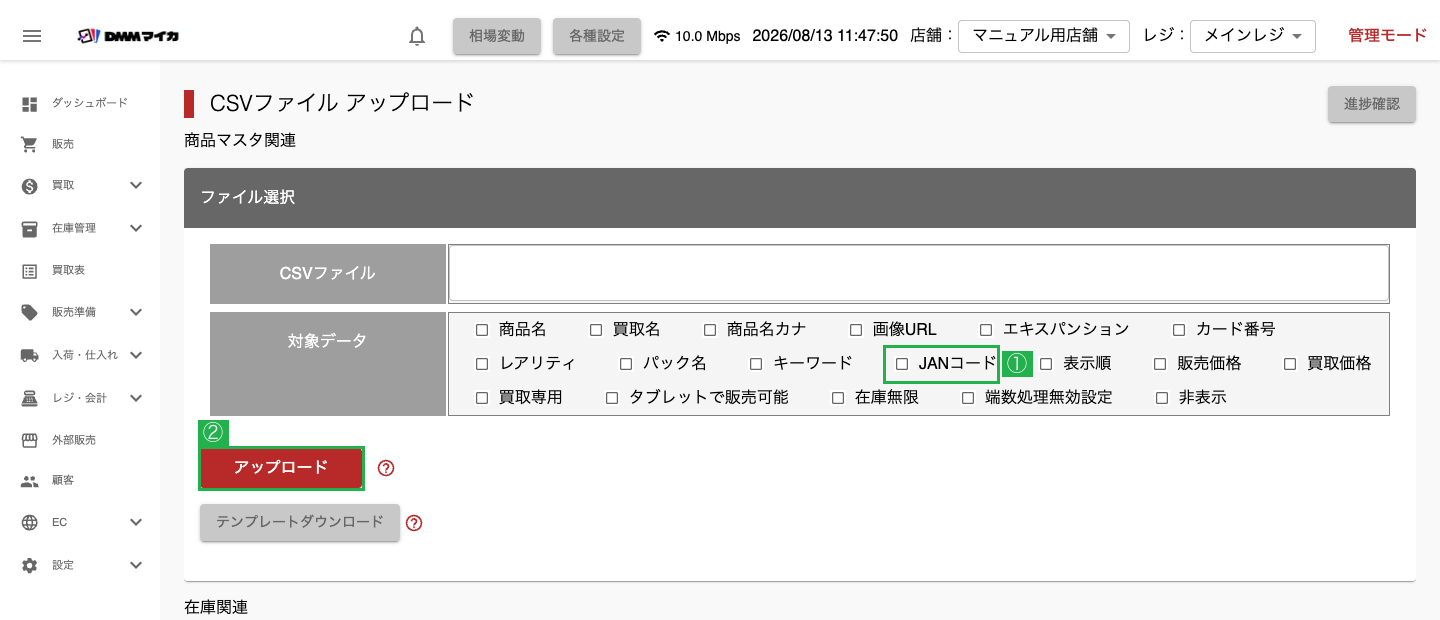Open the ダッシュボード dashboard icon
The height and width of the screenshot is (620, 1440).
point(30,103)
